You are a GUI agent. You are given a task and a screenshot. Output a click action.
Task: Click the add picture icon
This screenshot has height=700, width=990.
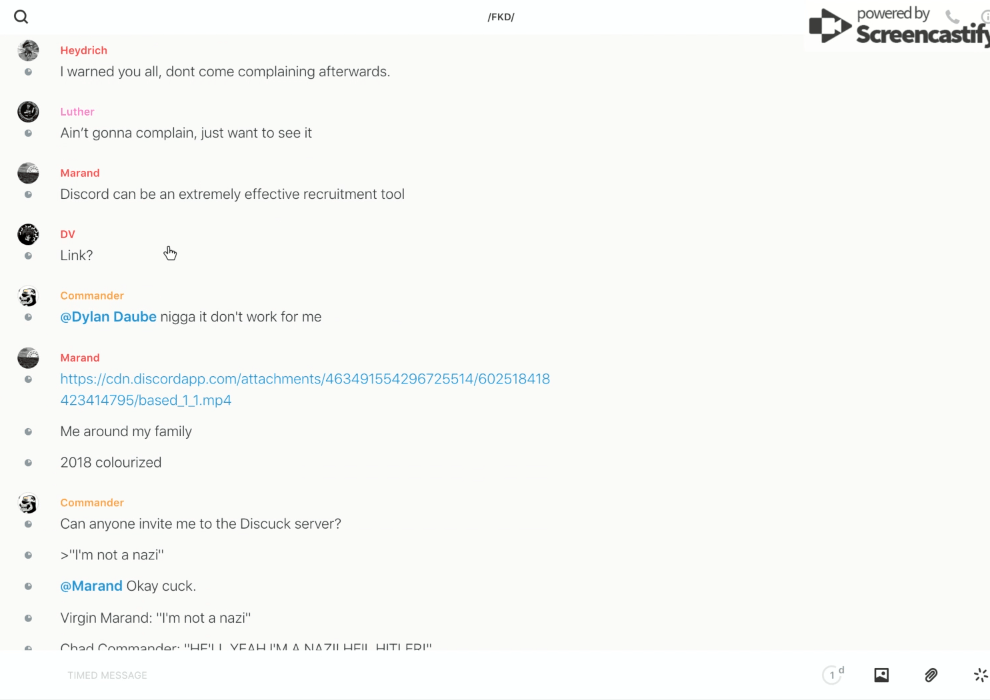click(881, 675)
